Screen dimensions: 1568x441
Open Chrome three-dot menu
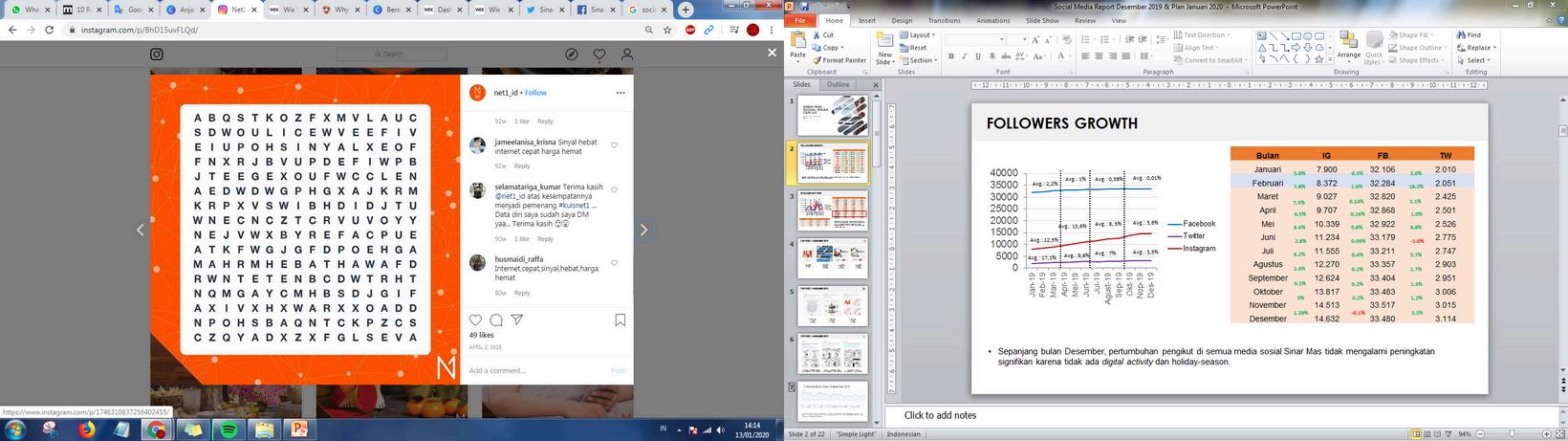pos(772,30)
